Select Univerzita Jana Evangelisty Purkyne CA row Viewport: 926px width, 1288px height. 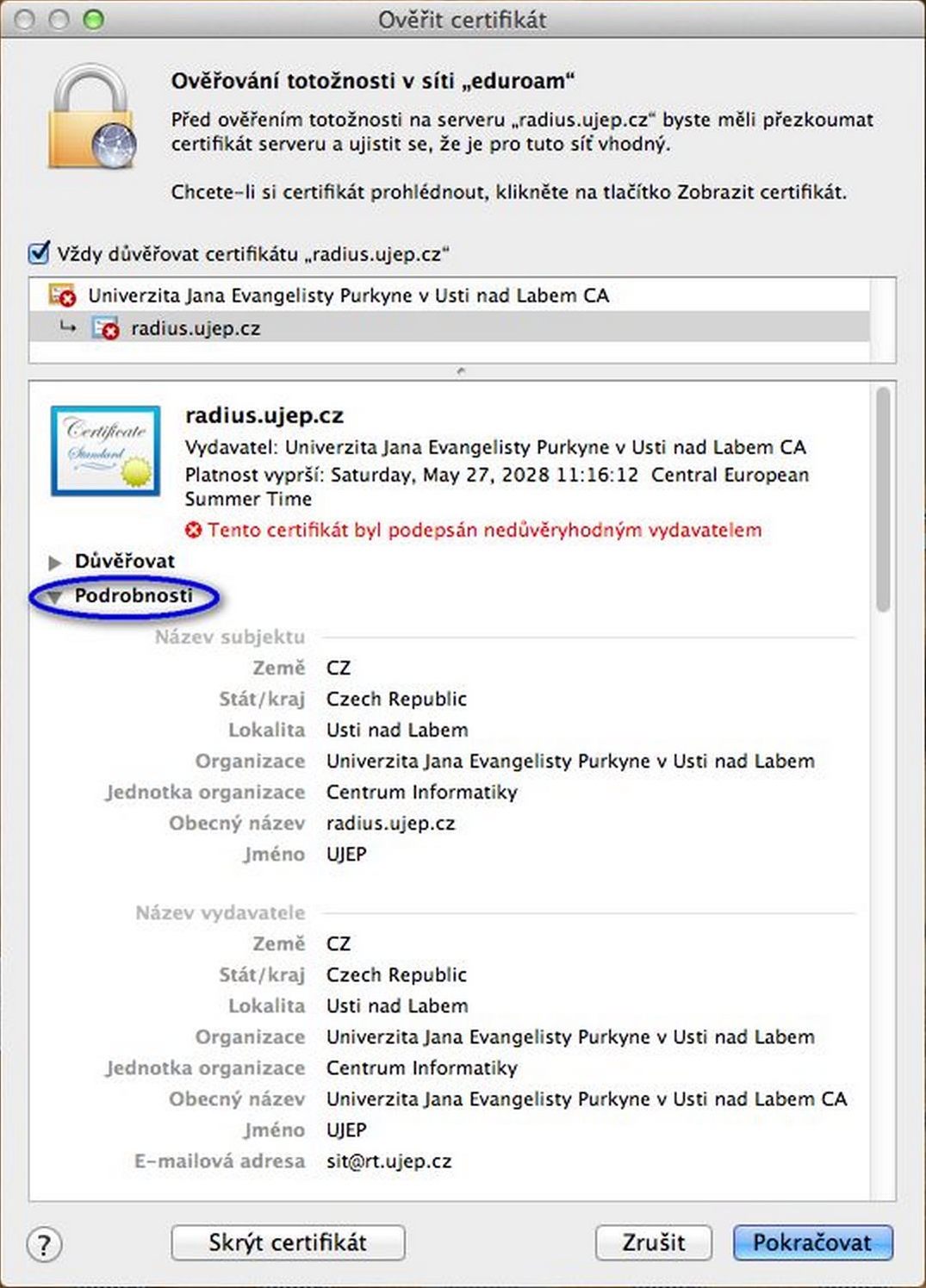point(348,296)
